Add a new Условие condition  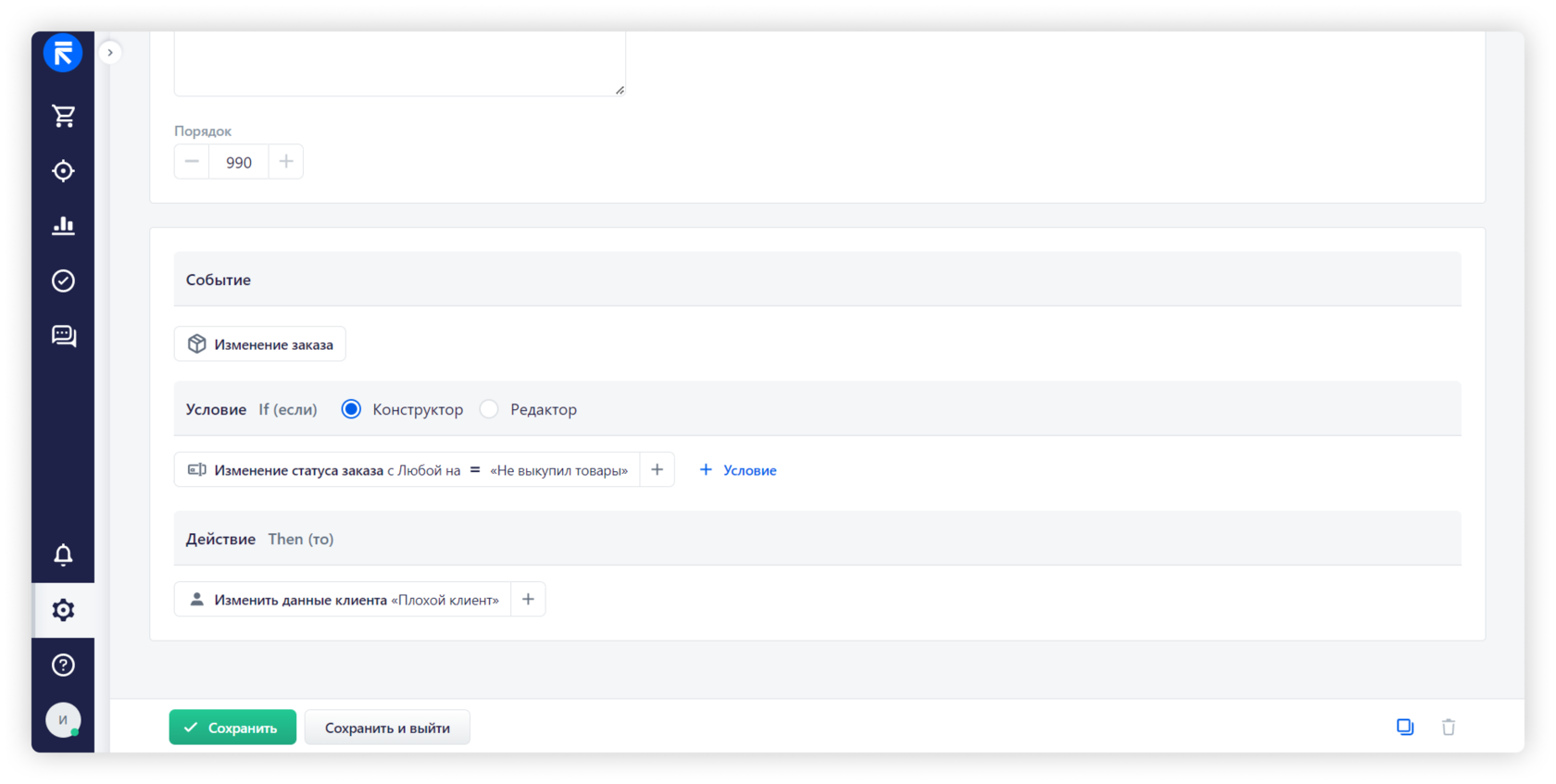click(738, 470)
